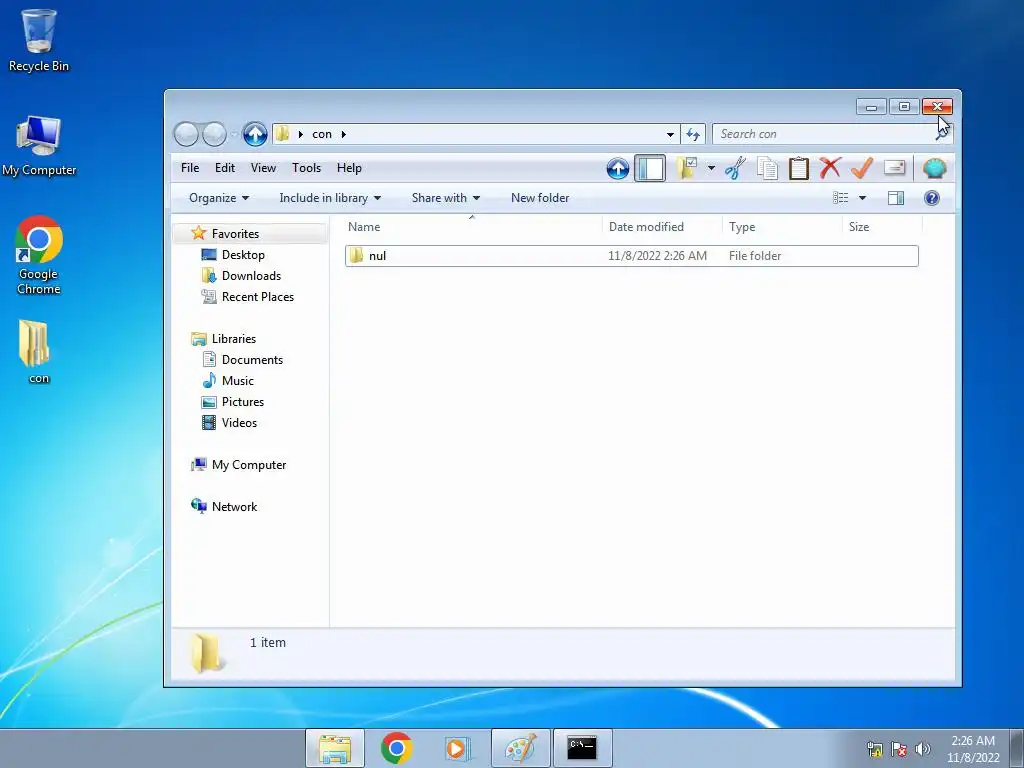Click the Cut scissors icon
The height and width of the screenshot is (768, 1024).
[735, 168]
